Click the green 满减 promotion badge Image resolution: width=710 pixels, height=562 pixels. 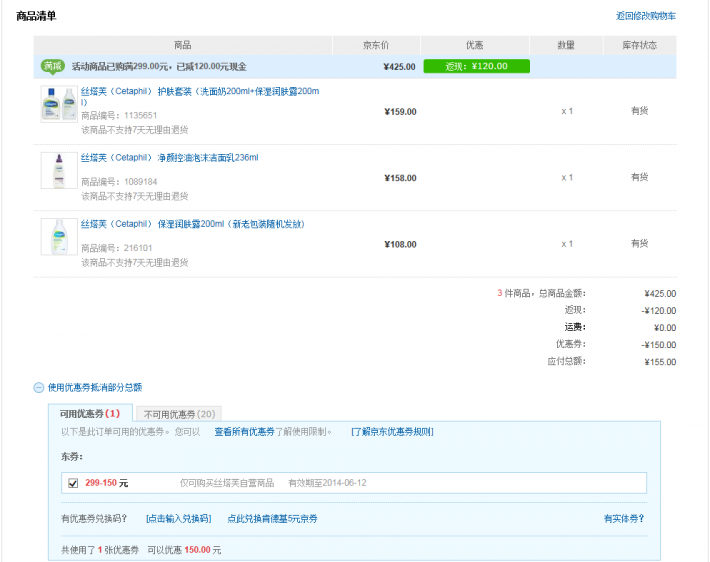pos(52,66)
